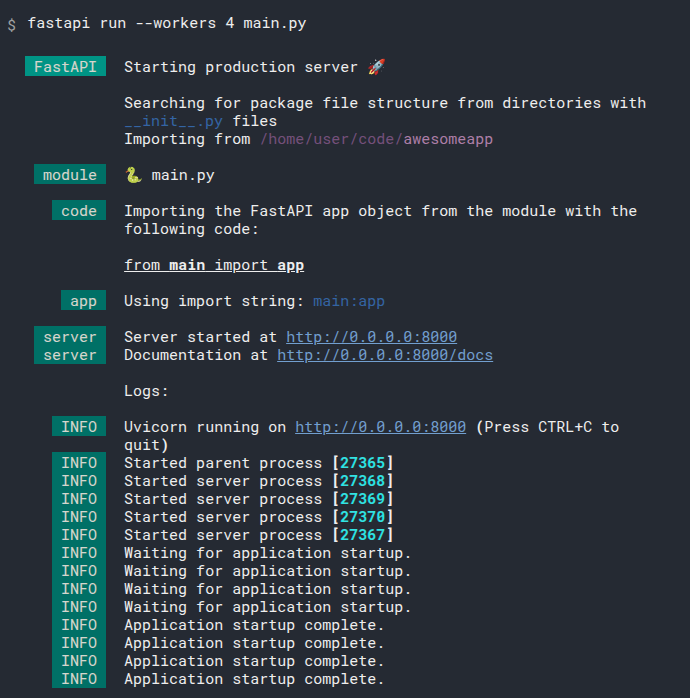Screen dimensions: 690x698
Task: Click the code tag badge
Action: (79, 211)
